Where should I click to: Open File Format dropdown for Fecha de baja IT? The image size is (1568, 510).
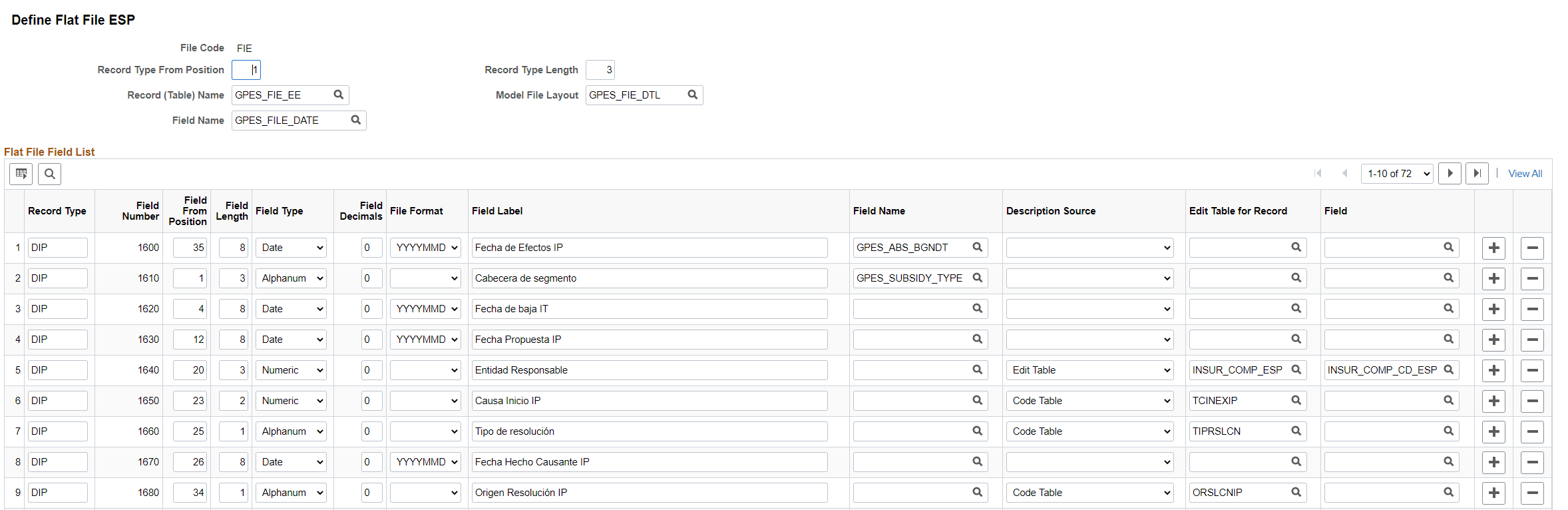click(425, 309)
